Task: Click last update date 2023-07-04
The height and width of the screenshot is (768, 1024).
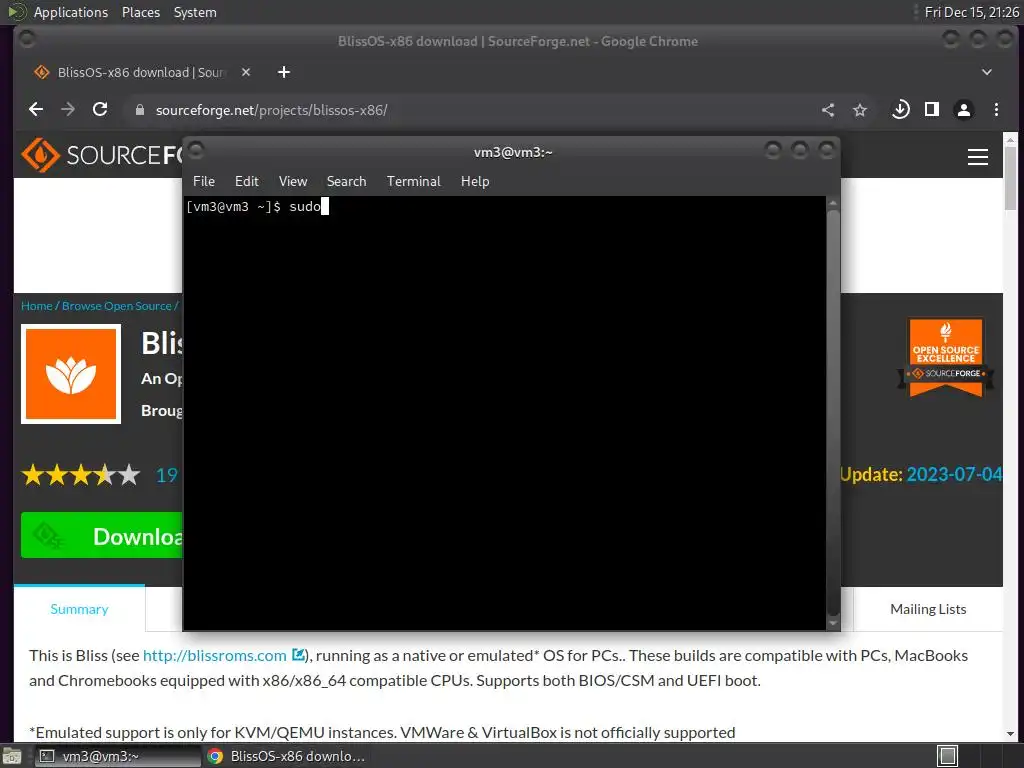Action: [x=954, y=474]
